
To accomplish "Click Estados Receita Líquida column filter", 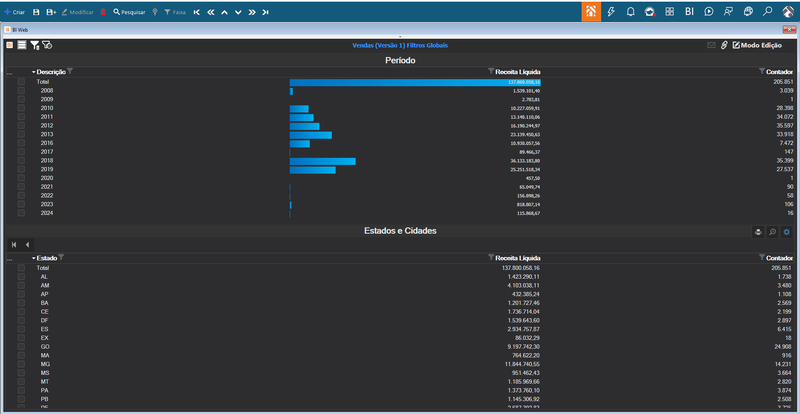I will pyautogui.click(x=491, y=257).
